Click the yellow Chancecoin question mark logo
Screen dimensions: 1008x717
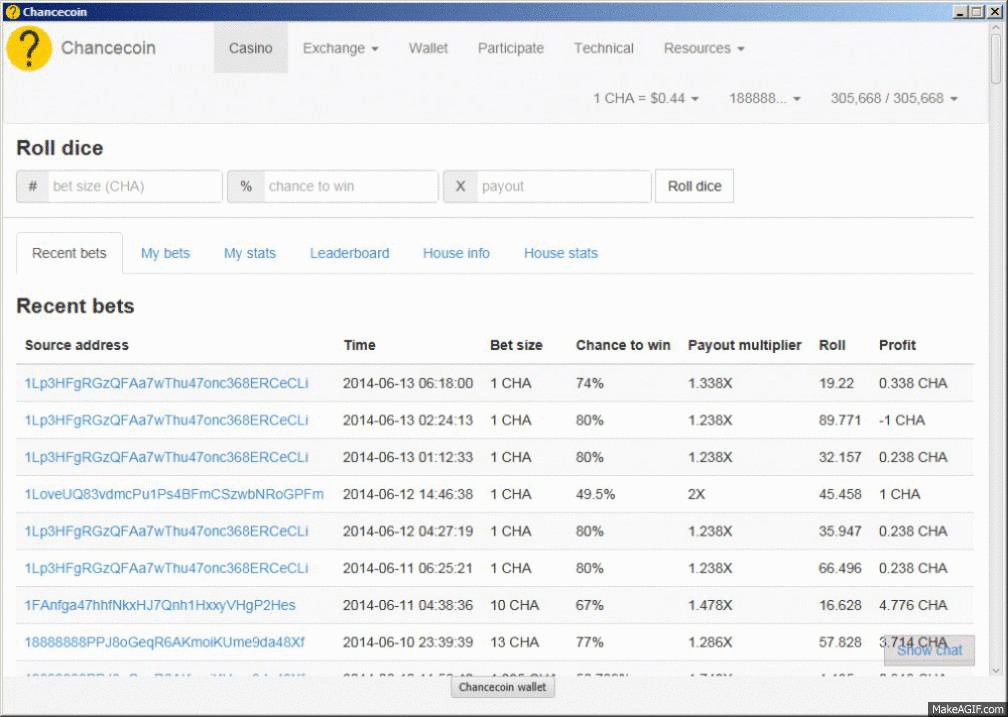click(29, 48)
